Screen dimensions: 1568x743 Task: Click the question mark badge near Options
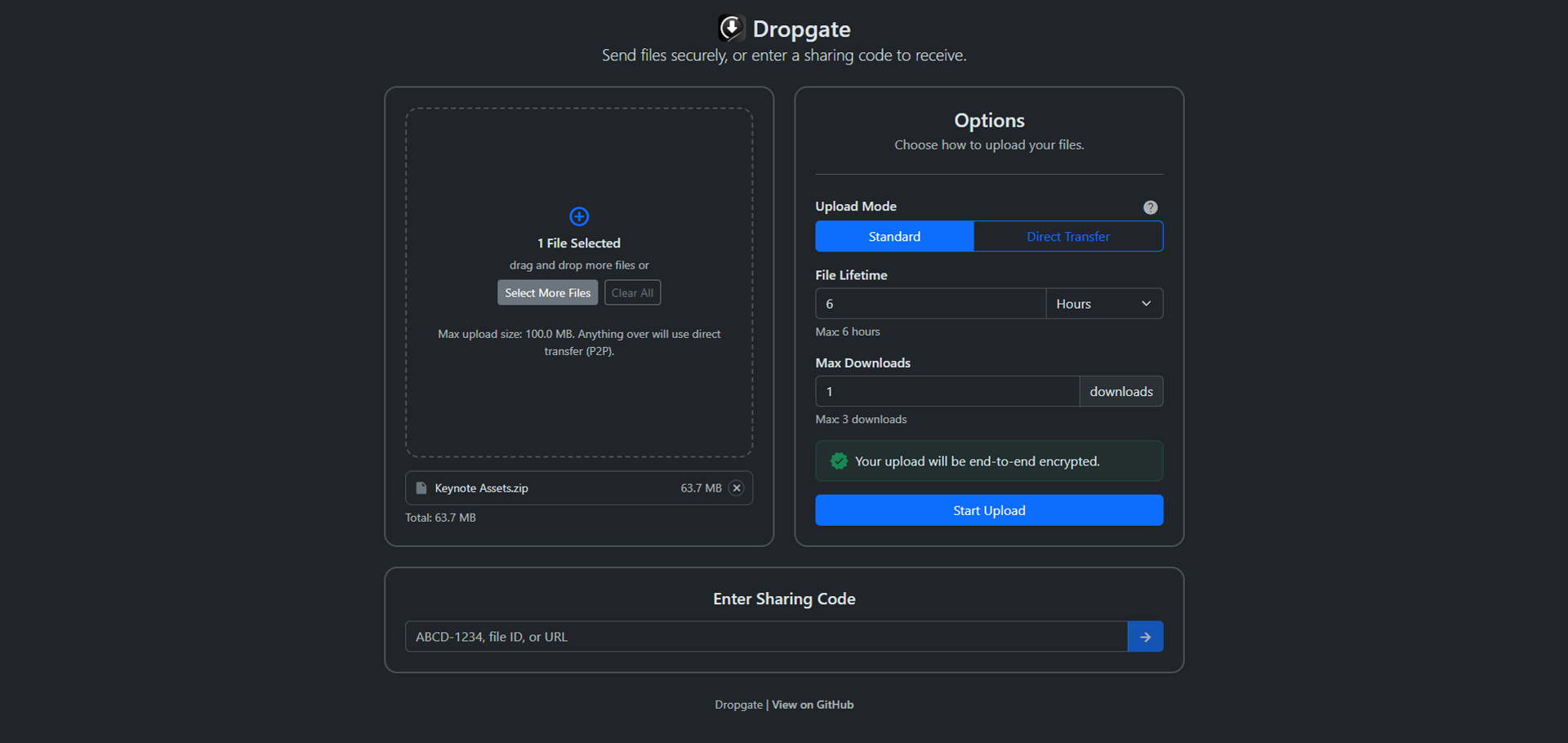(x=1151, y=207)
